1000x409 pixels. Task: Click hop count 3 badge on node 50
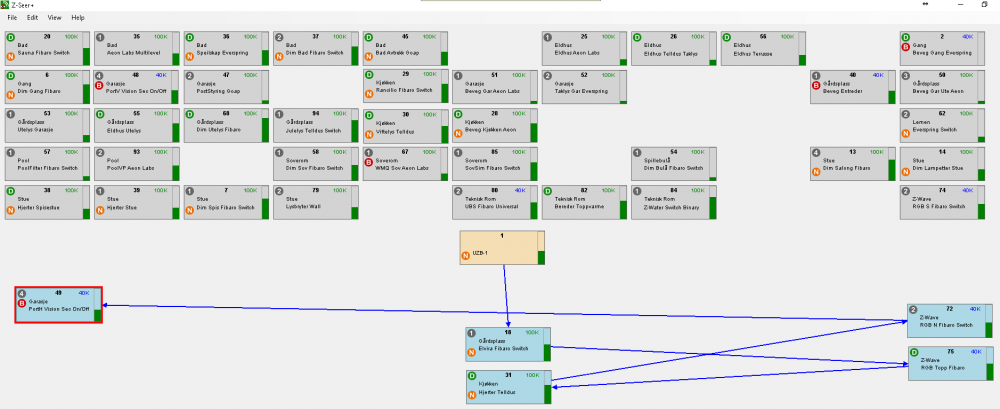pos(906,75)
